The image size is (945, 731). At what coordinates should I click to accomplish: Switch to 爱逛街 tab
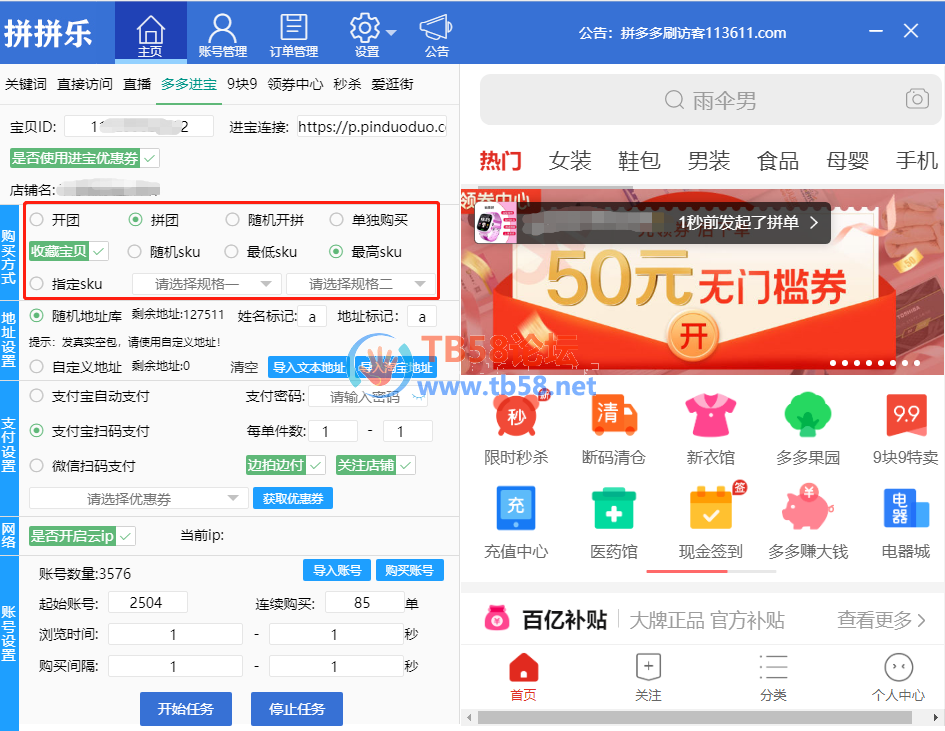click(x=392, y=84)
